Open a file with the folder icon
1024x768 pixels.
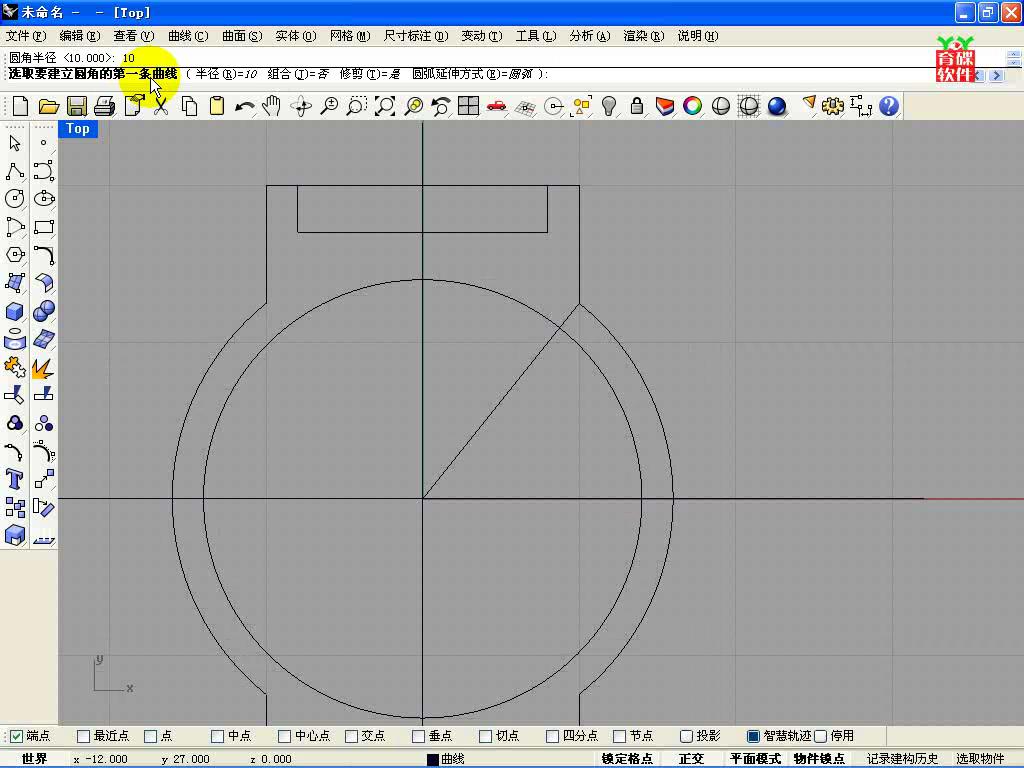[49, 106]
